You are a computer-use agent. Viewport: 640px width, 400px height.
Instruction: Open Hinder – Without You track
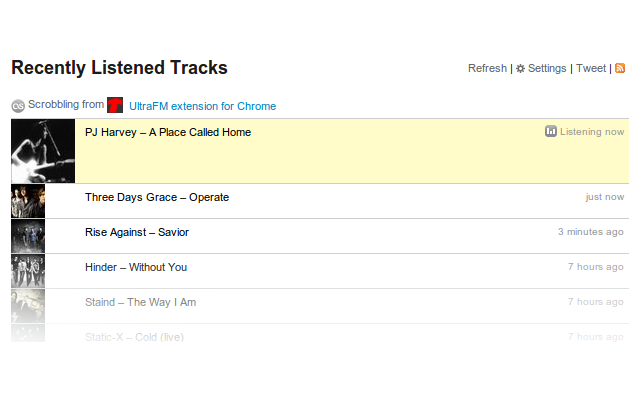[136, 267]
